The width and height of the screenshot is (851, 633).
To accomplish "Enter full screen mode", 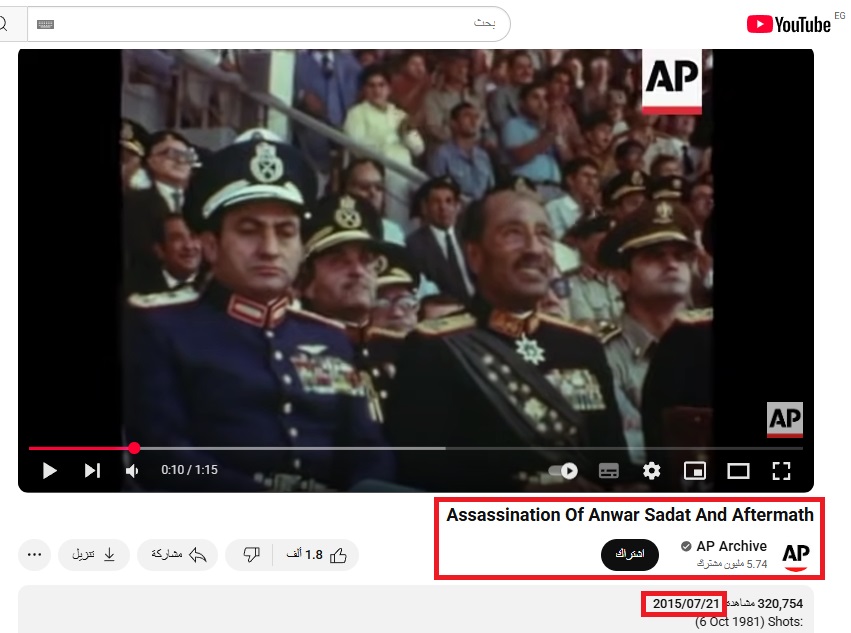I will point(781,471).
